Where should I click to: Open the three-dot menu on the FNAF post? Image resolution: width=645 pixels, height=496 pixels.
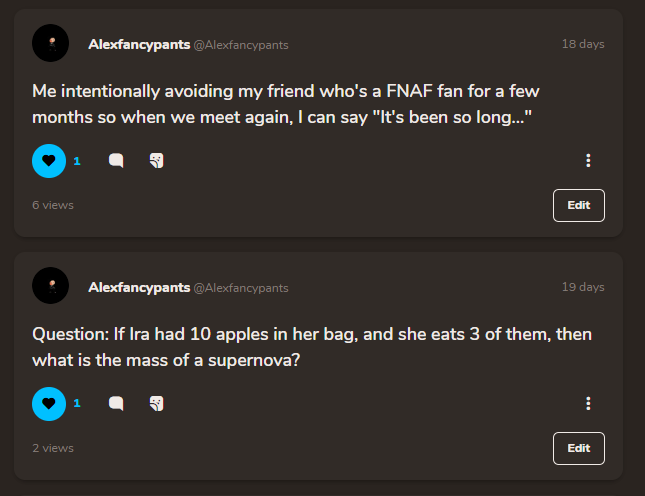coord(588,160)
